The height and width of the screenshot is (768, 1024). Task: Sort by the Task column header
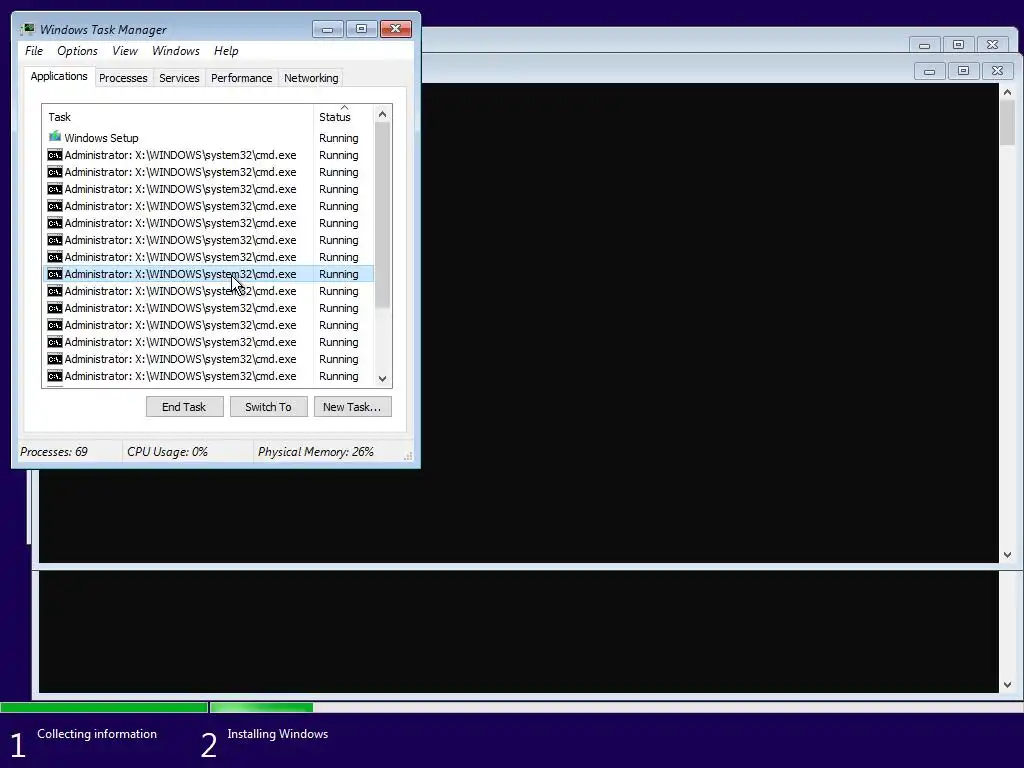[178, 116]
